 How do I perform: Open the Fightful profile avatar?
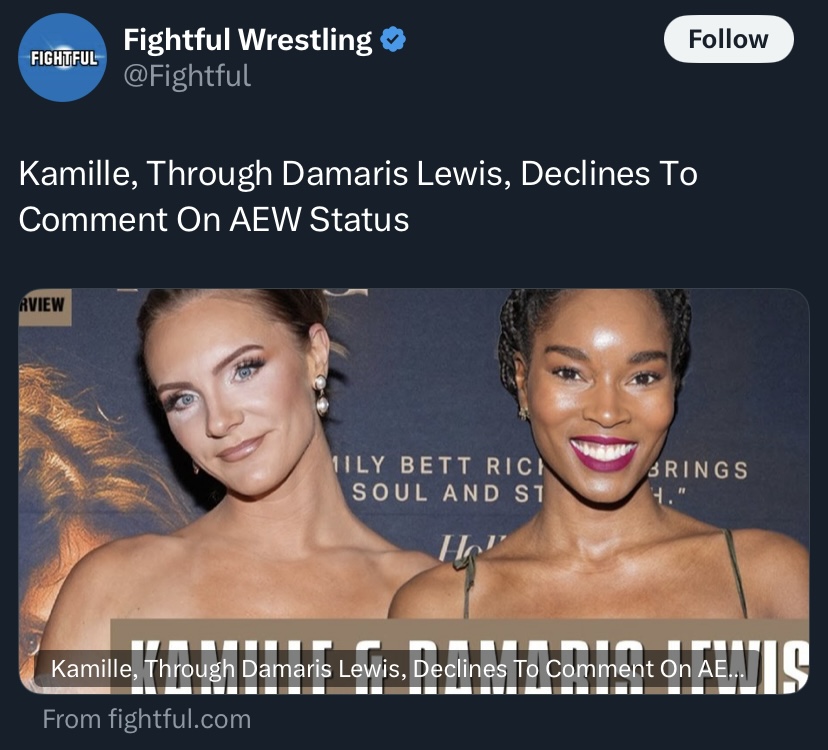coord(62,58)
